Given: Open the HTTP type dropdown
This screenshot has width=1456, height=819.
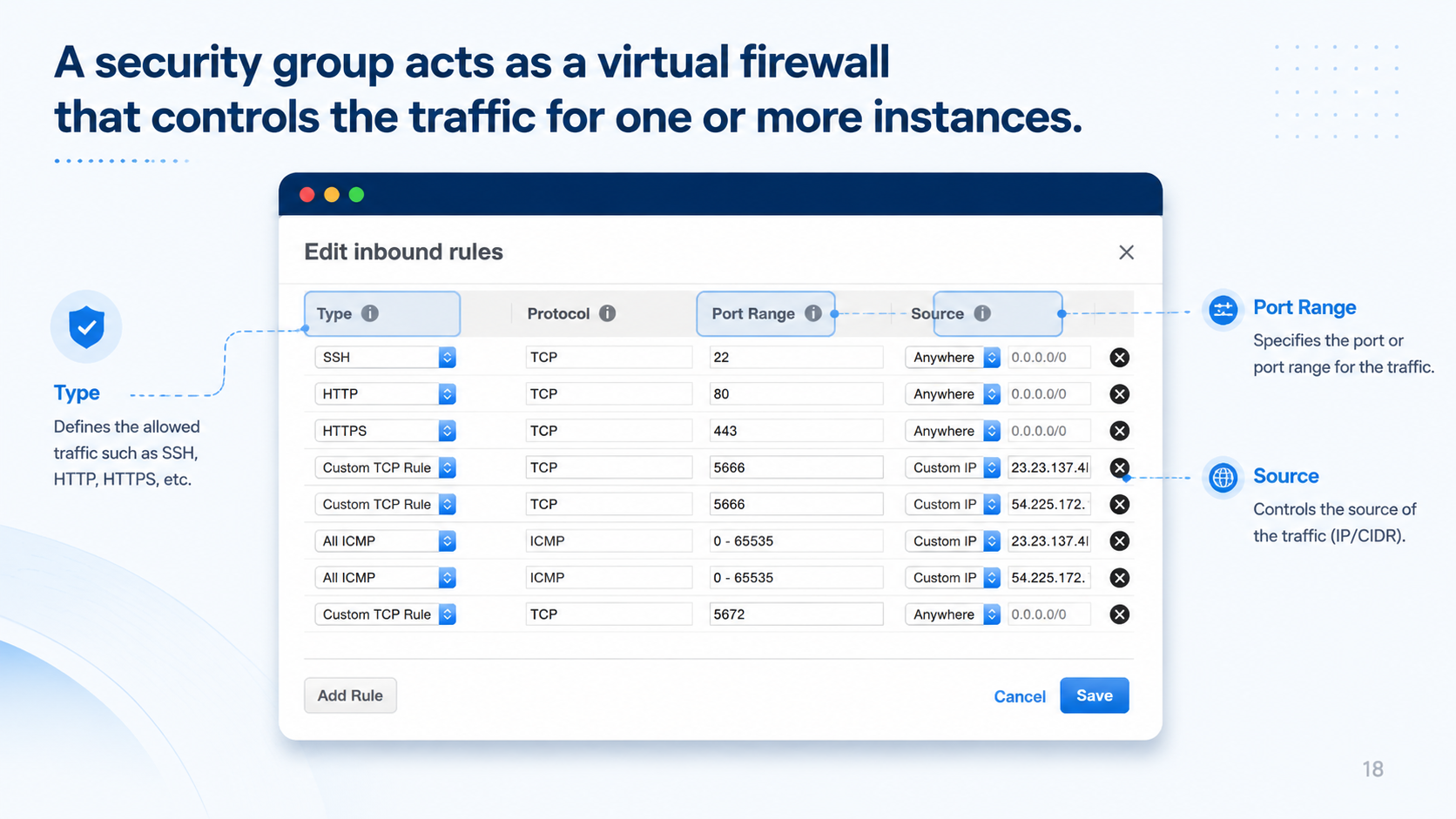Looking at the screenshot, I should (x=385, y=394).
